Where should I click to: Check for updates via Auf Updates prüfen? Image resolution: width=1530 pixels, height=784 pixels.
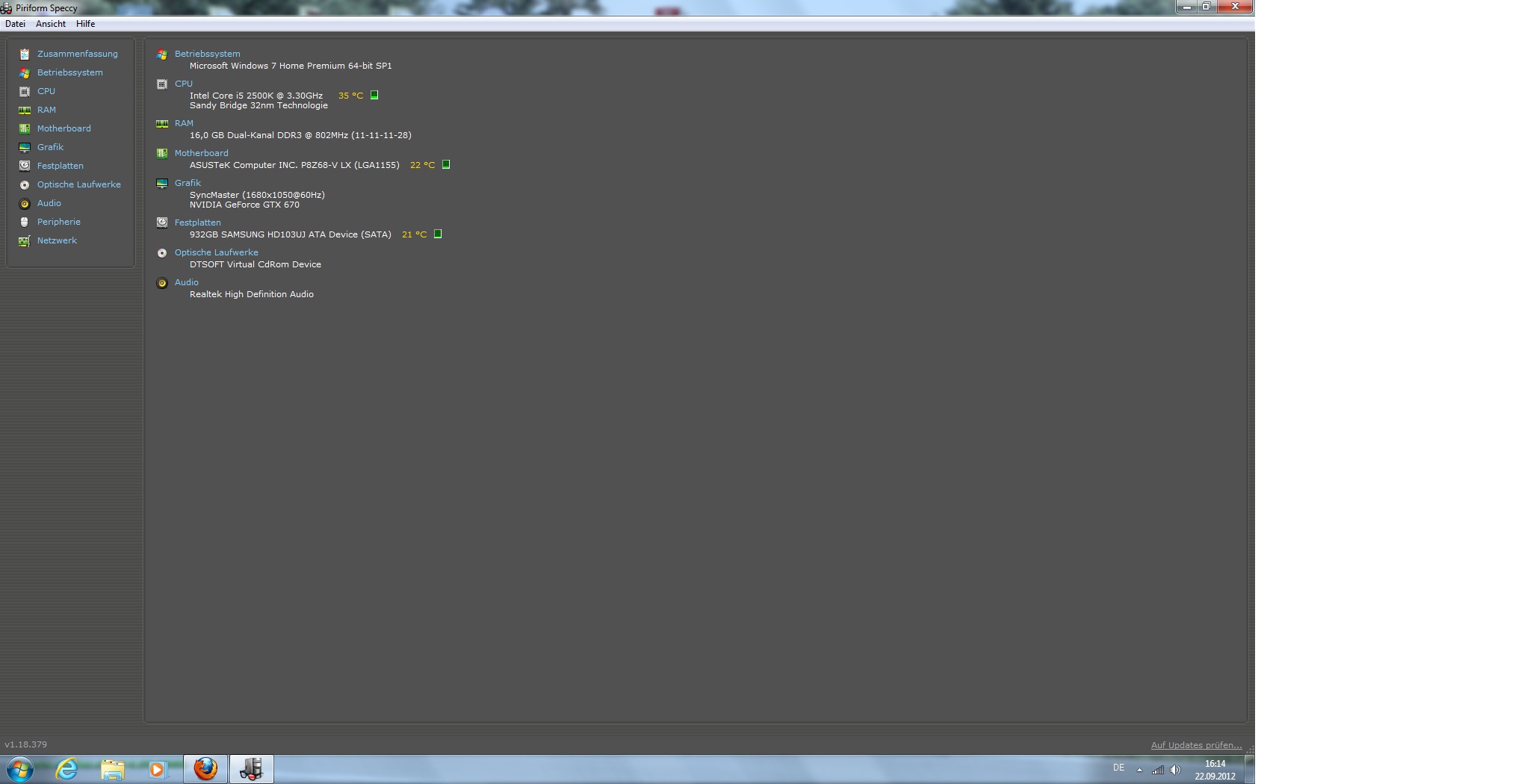(x=1196, y=745)
